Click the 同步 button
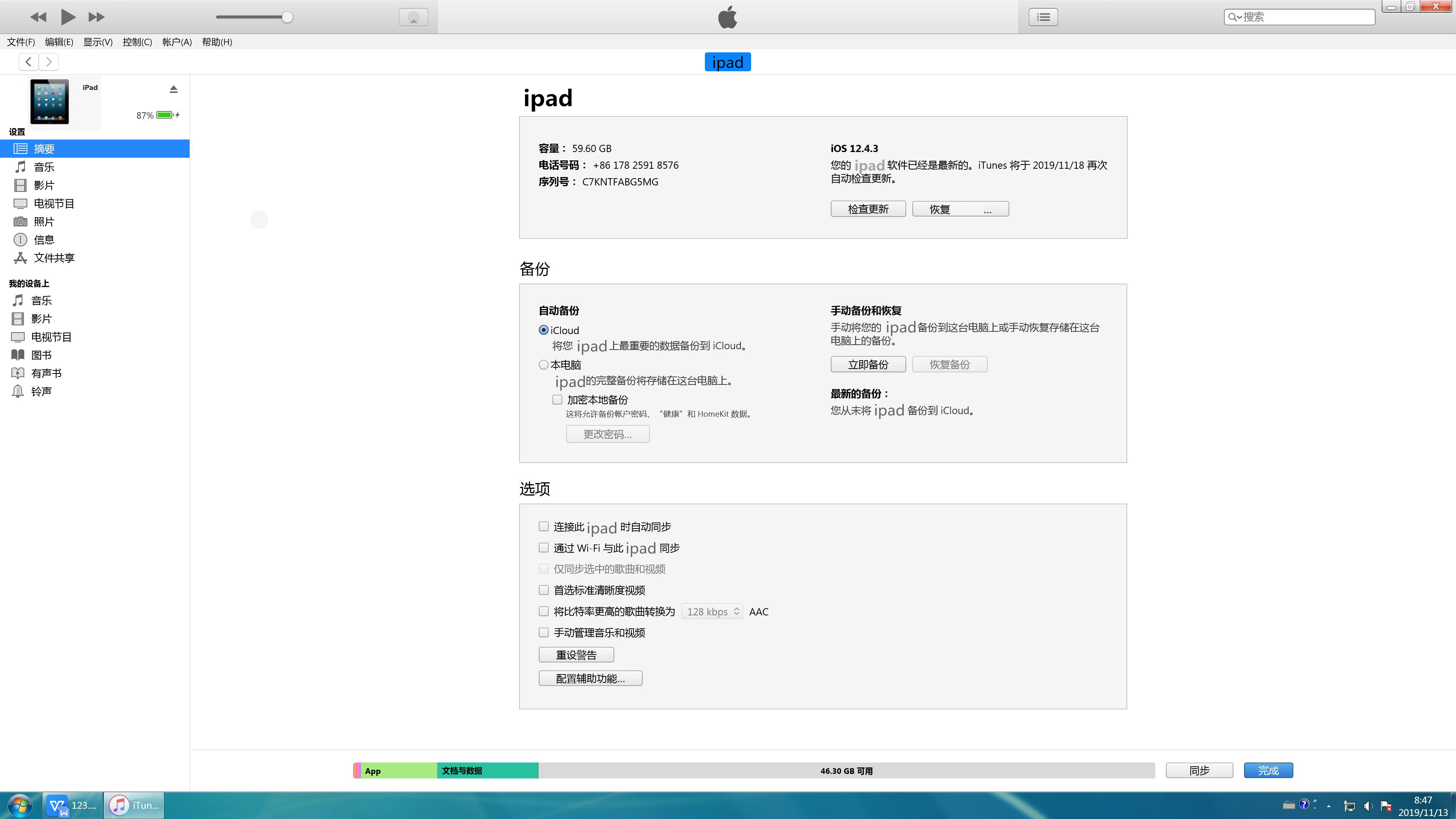Viewport: 1456px width, 819px height. point(1199,770)
